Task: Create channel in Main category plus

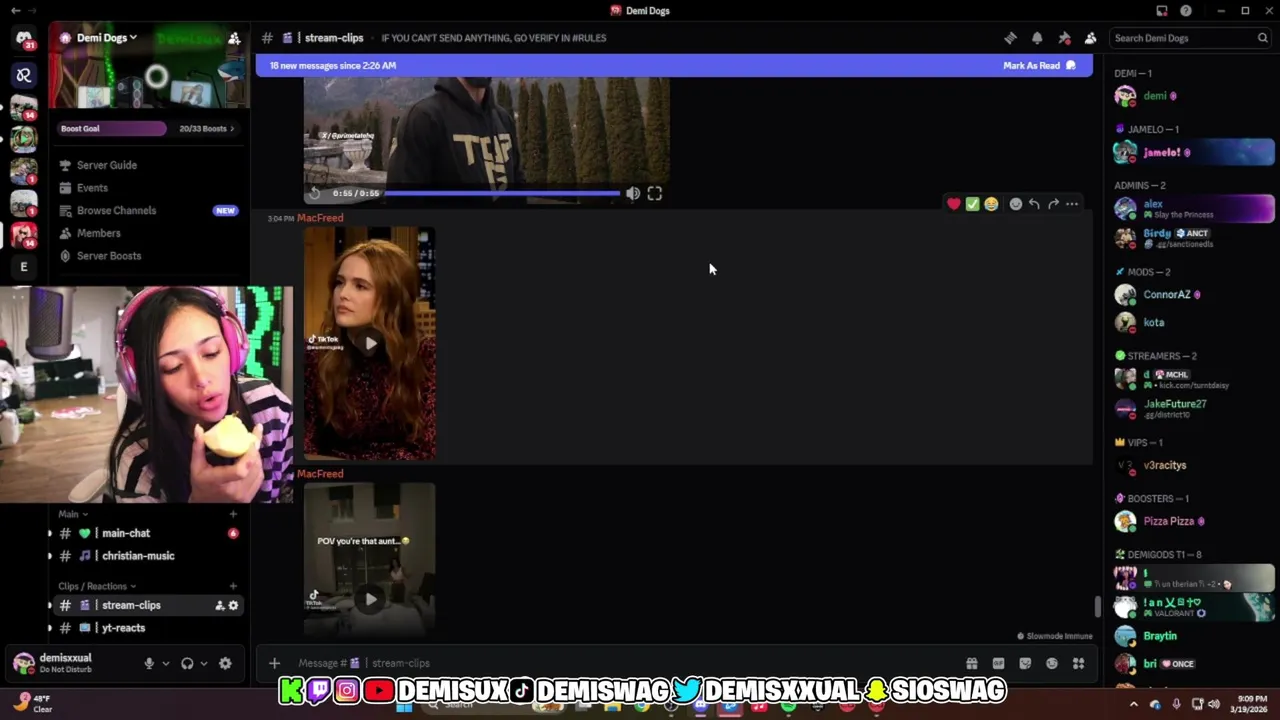Action: click(x=233, y=514)
